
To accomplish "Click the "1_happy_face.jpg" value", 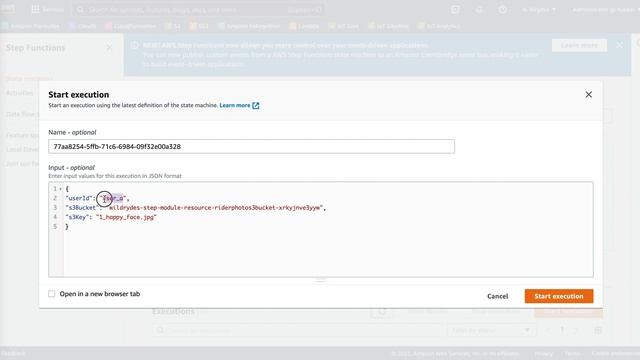I will point(126,217).
